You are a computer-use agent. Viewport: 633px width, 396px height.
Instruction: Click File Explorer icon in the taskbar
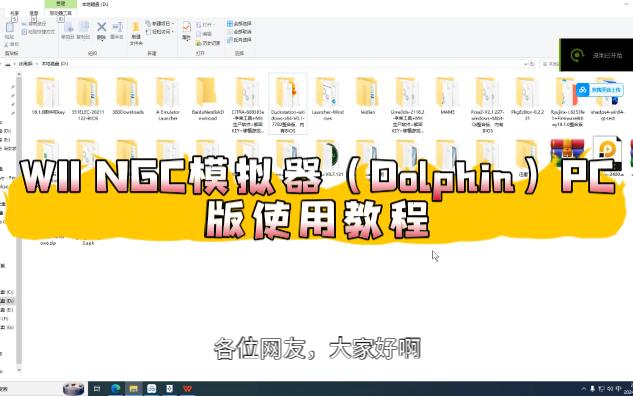tap(134, 389)
